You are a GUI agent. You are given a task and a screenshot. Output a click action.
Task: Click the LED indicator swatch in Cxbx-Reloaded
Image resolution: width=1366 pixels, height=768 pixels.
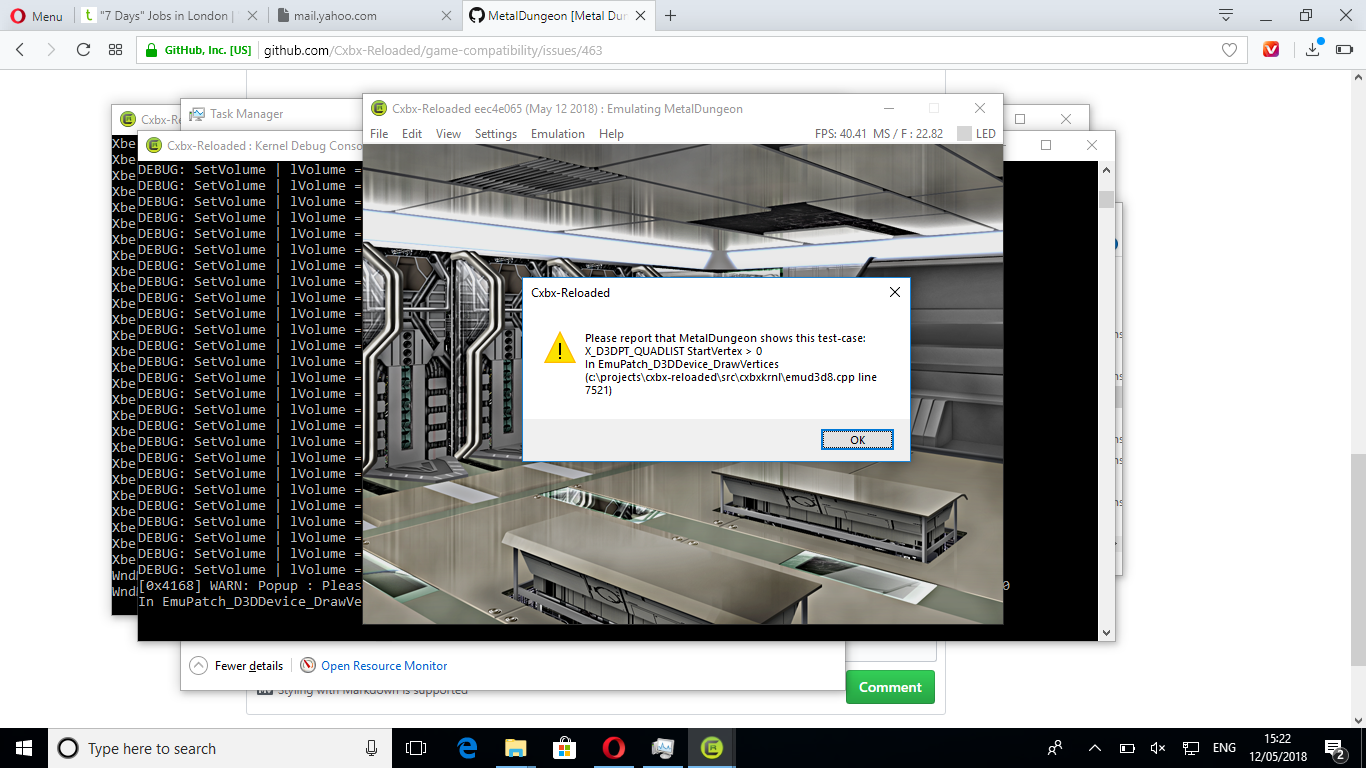pyautogui.click(x=964, y=134)
